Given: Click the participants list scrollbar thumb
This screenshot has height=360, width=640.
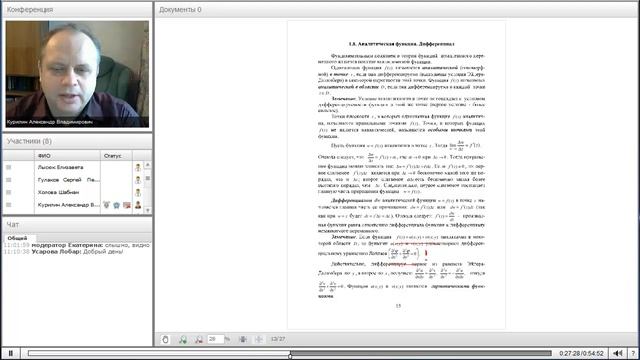Looking at the screenshot, I should pos(148,178).
